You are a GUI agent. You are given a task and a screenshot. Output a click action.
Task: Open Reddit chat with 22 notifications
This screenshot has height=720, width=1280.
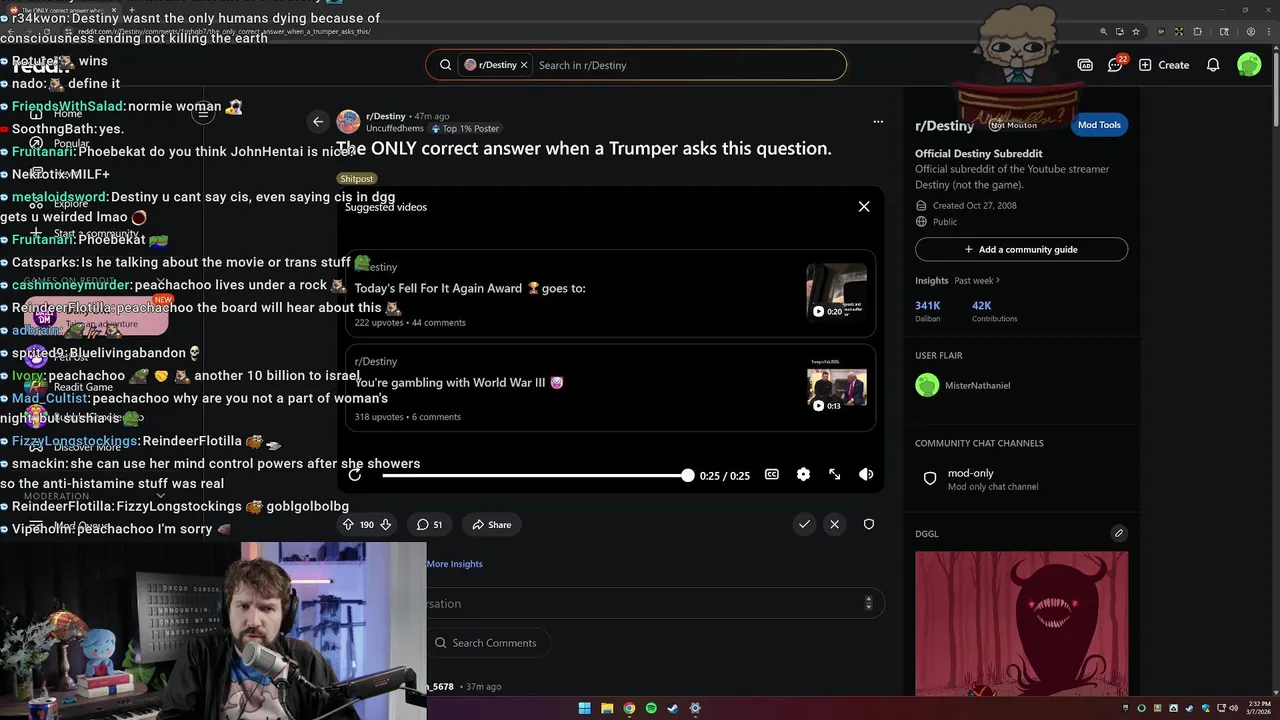tap(1116, 65)
